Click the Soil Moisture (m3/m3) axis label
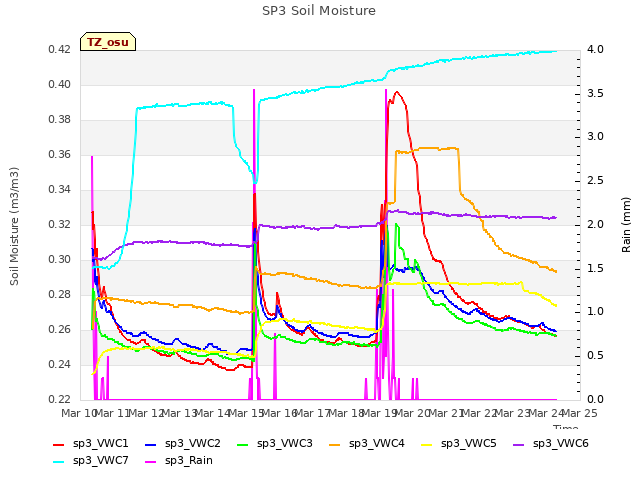Viewport: 640px width, 480px height. click(14, 226)
